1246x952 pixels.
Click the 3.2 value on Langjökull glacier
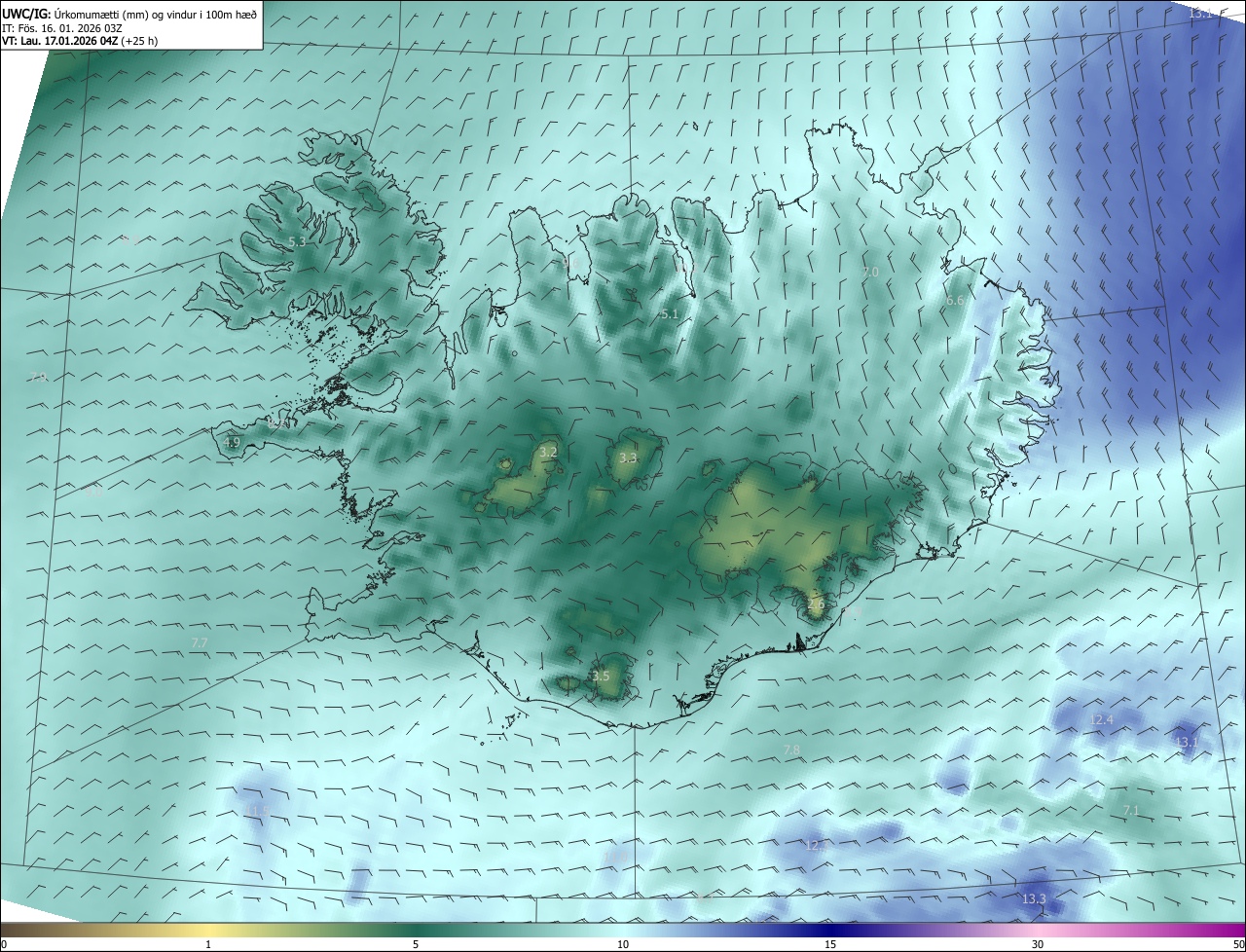tap(548, 452)
